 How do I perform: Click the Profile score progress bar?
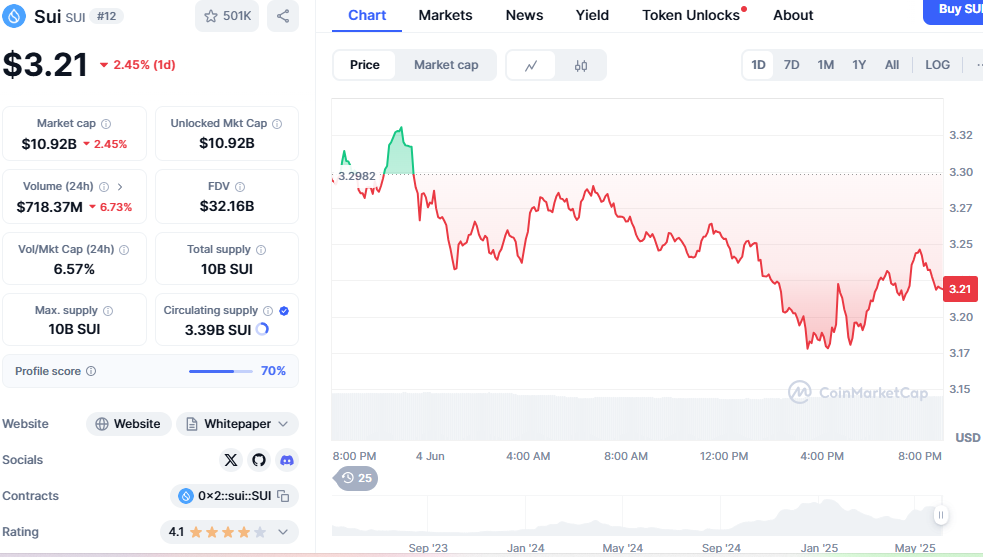[220, 371]
